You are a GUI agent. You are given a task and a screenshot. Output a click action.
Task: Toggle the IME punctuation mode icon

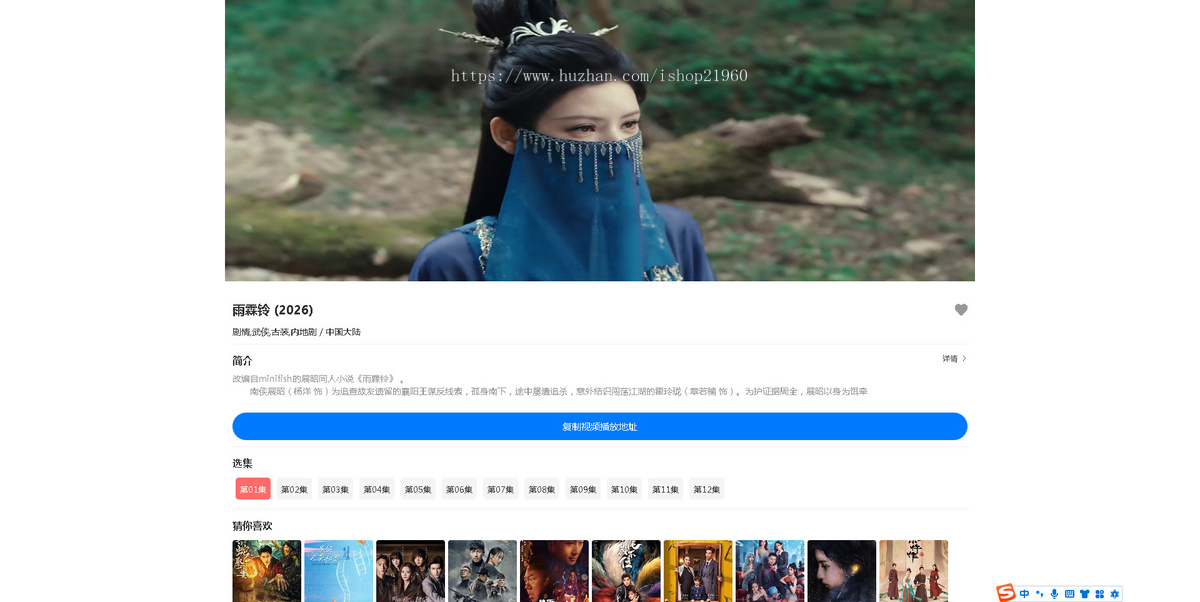[1039, 594]
